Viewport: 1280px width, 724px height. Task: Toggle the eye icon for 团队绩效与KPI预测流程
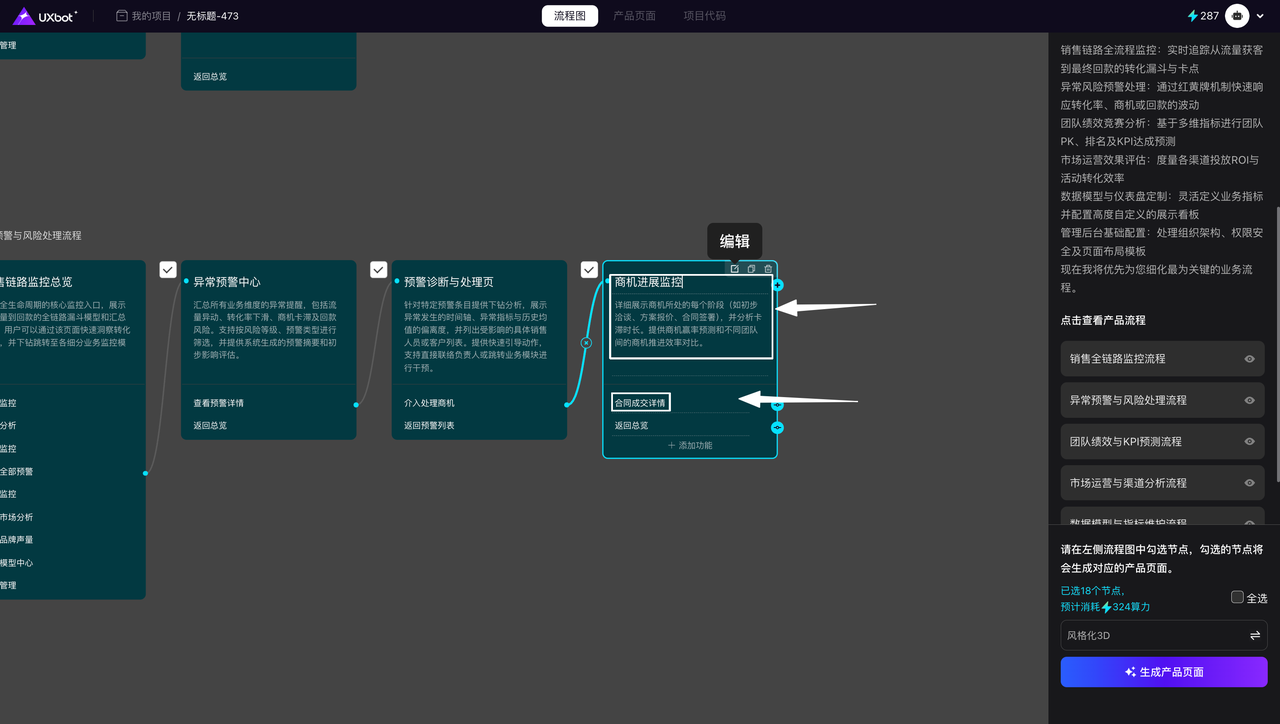coord(1249,442)
